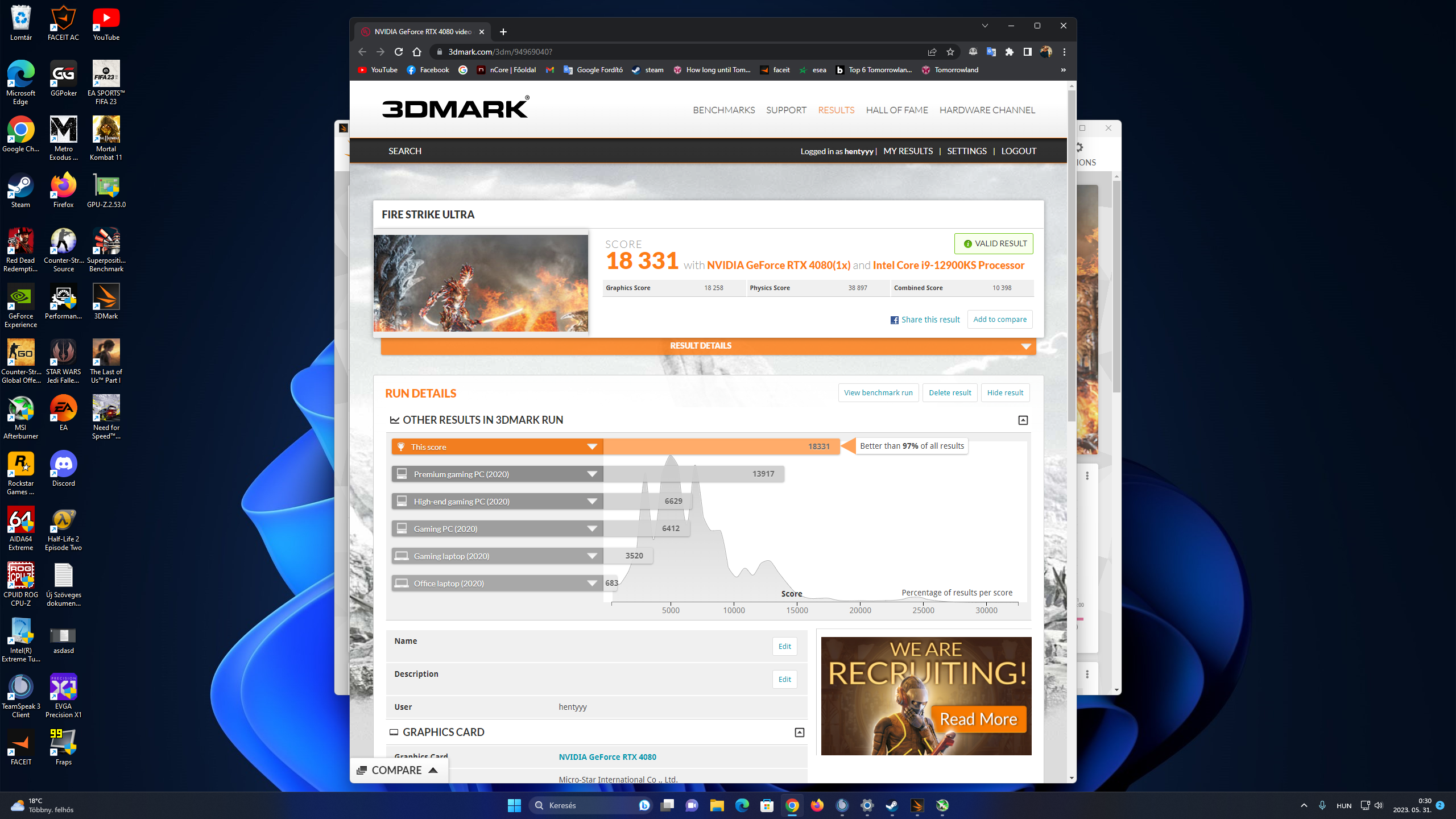Open the Chrome extensions puzzle icon
The image size is (1456, 819).
coord(1010,52)
